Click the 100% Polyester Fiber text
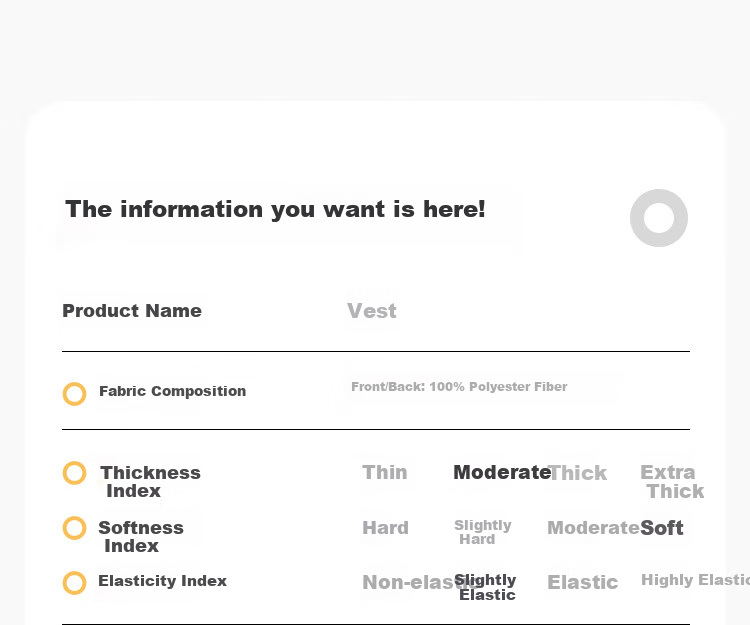The height and width of the screenshot is (625, 750). pos(498,386)
